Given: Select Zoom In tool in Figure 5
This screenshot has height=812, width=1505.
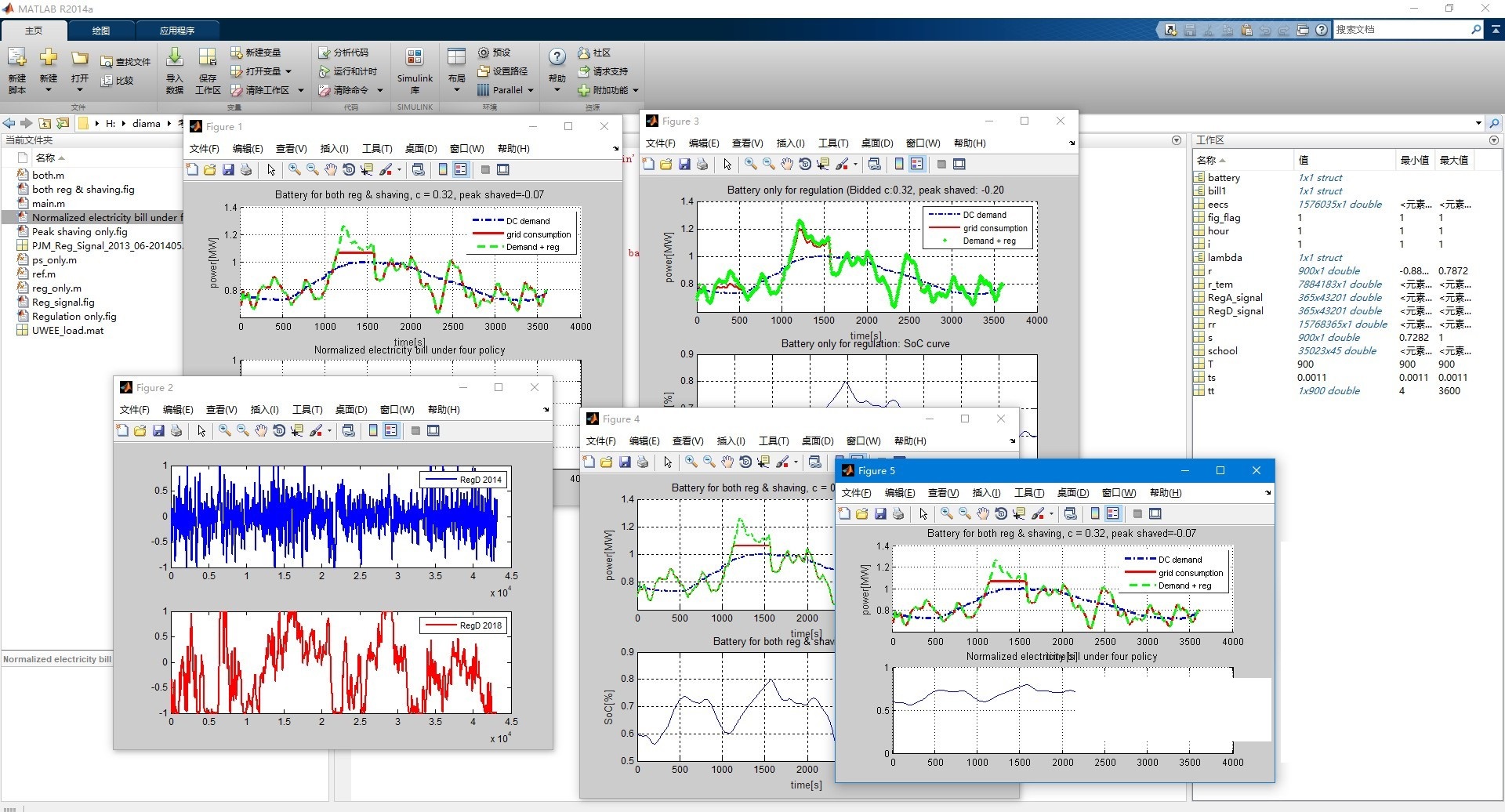Looking at the screenshot, I should click(947, 513).
